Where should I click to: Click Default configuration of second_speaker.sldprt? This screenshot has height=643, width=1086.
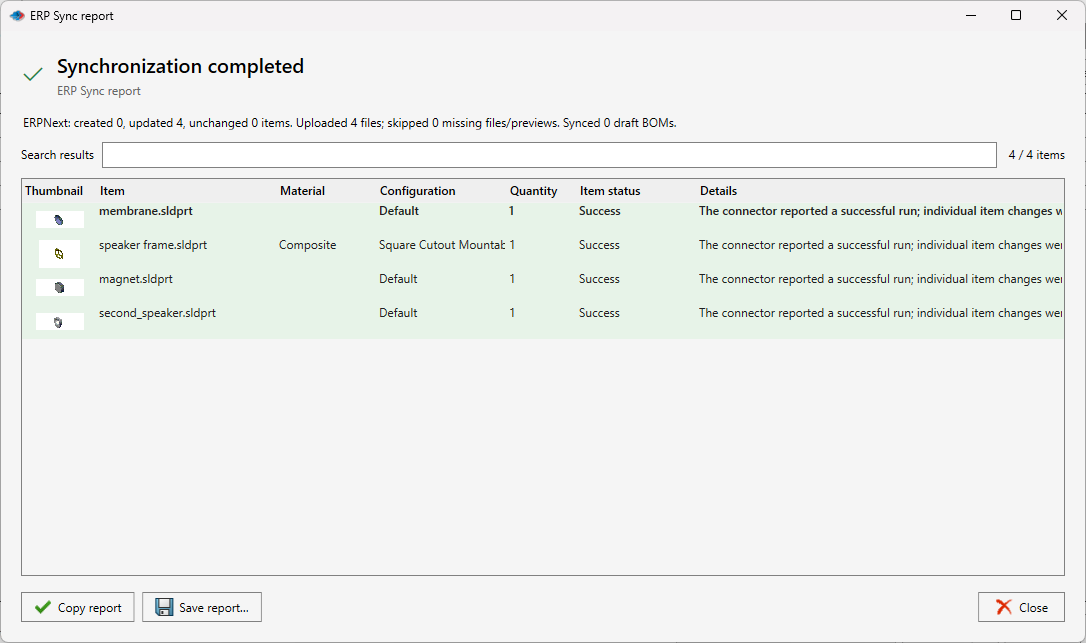(x=398, y=312)
